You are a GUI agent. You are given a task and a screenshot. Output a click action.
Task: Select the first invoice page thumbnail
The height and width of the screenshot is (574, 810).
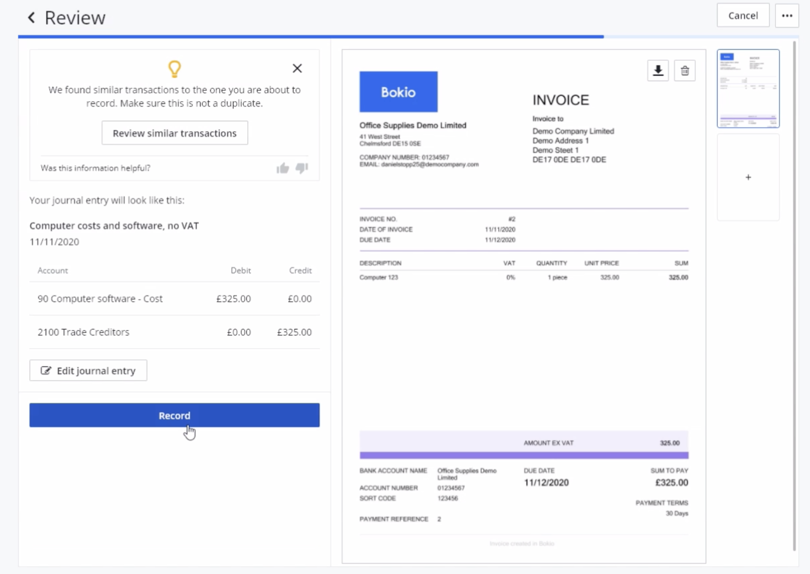click(748, 89)
